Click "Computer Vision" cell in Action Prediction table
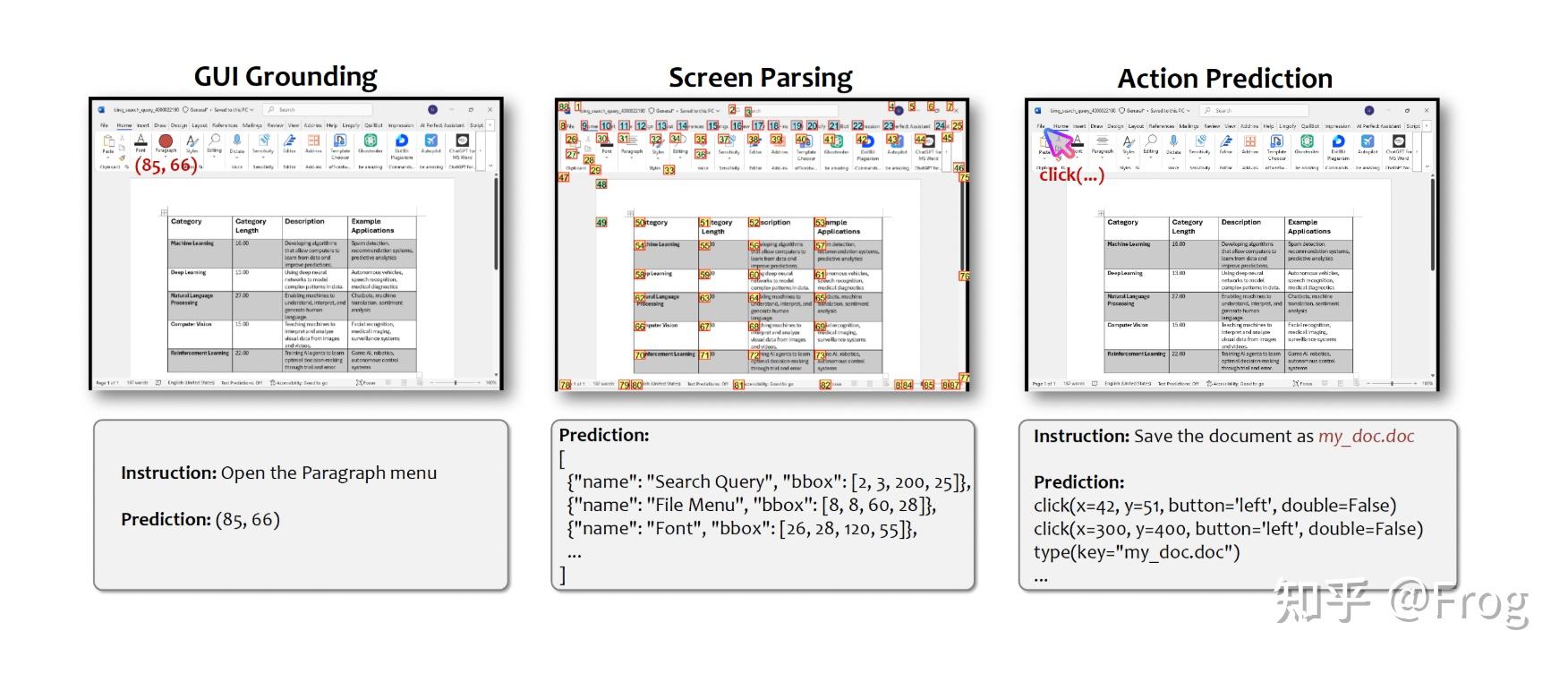This screenshot has width=1568, height=673. [1136, 334]
